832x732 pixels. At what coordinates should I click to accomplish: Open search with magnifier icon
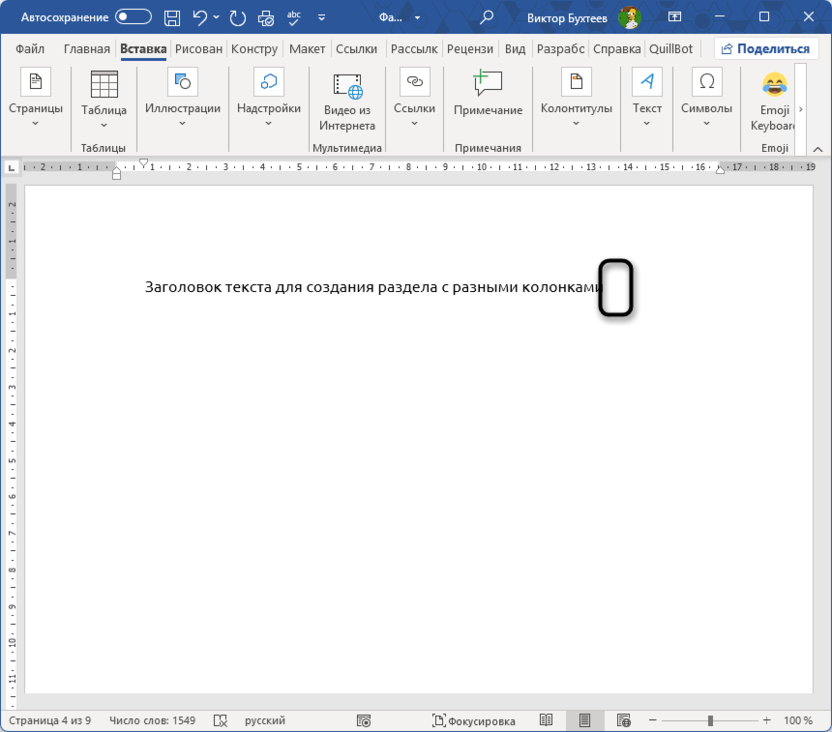click(x=487, y=17)
